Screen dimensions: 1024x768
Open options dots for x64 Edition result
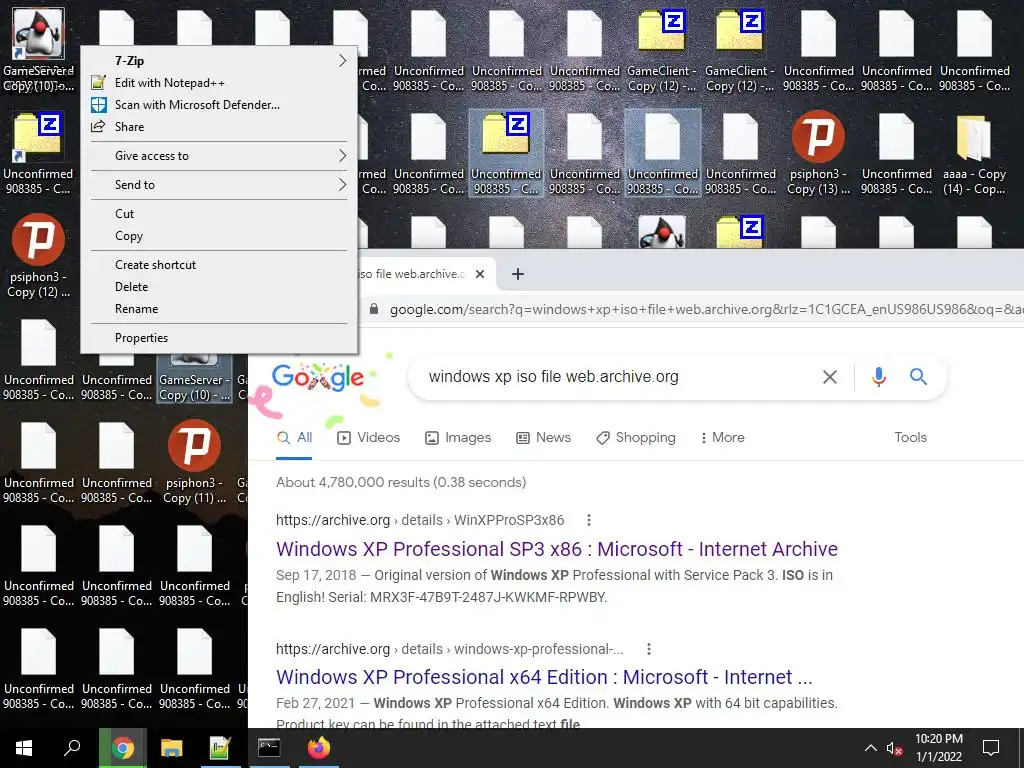click(x=648, y=649)
